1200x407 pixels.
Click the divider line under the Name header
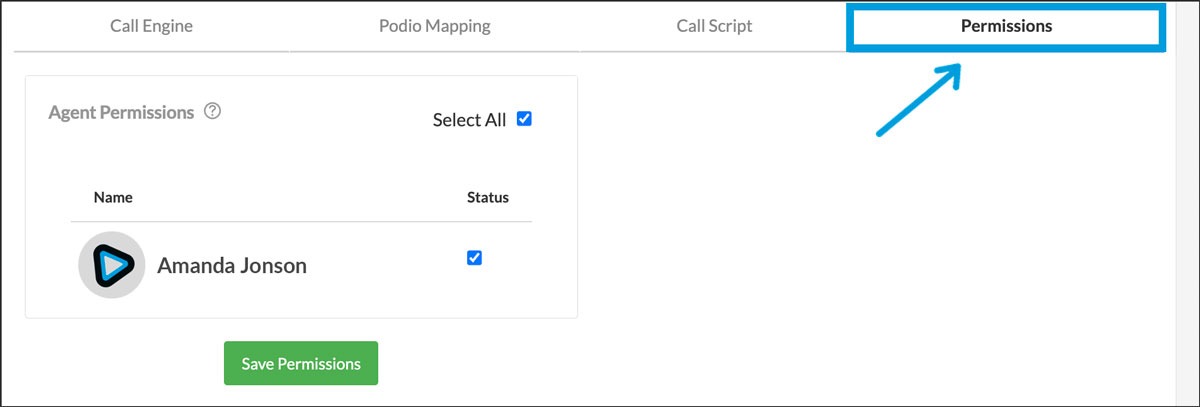point(300,221)
